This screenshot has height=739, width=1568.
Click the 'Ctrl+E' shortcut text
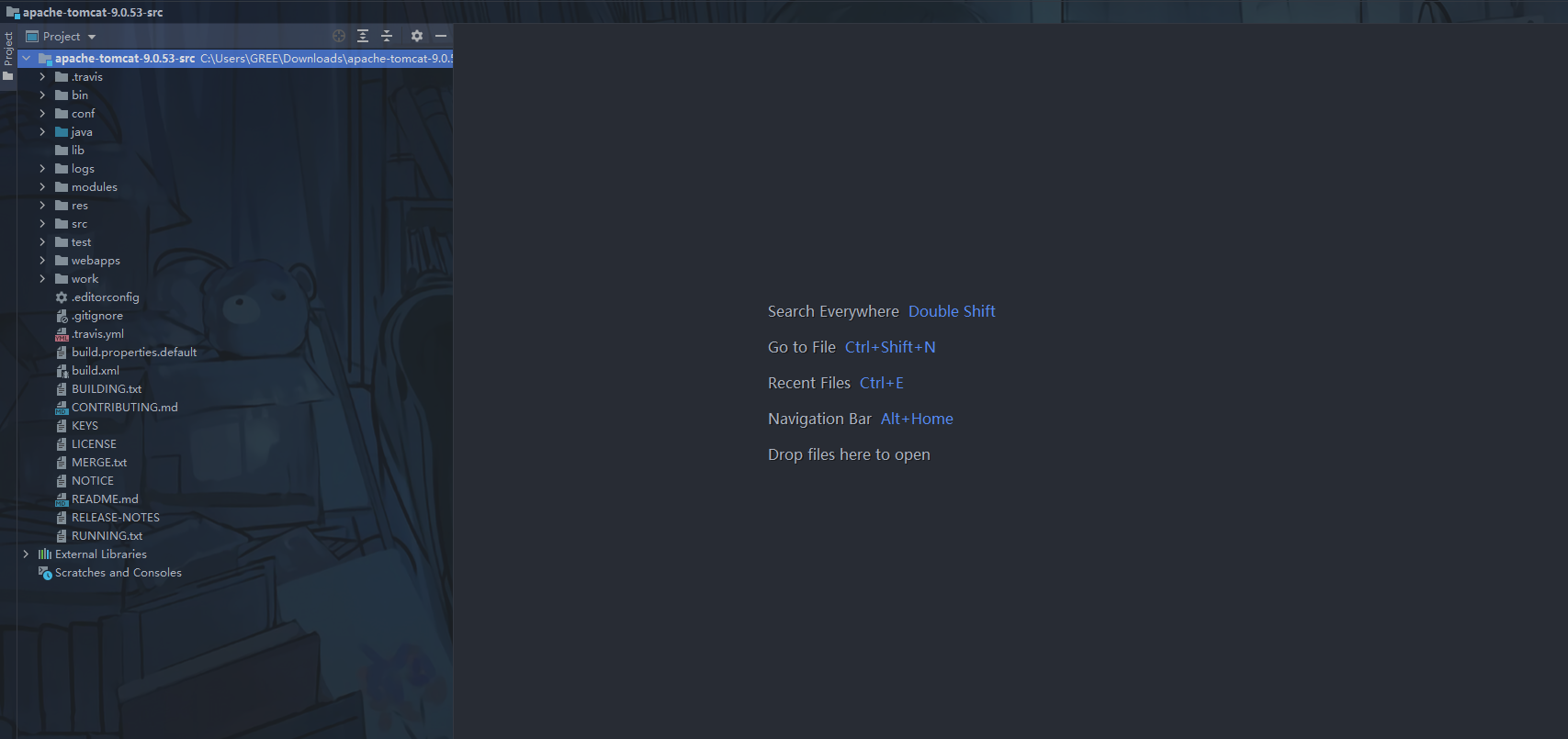point(882,383)
